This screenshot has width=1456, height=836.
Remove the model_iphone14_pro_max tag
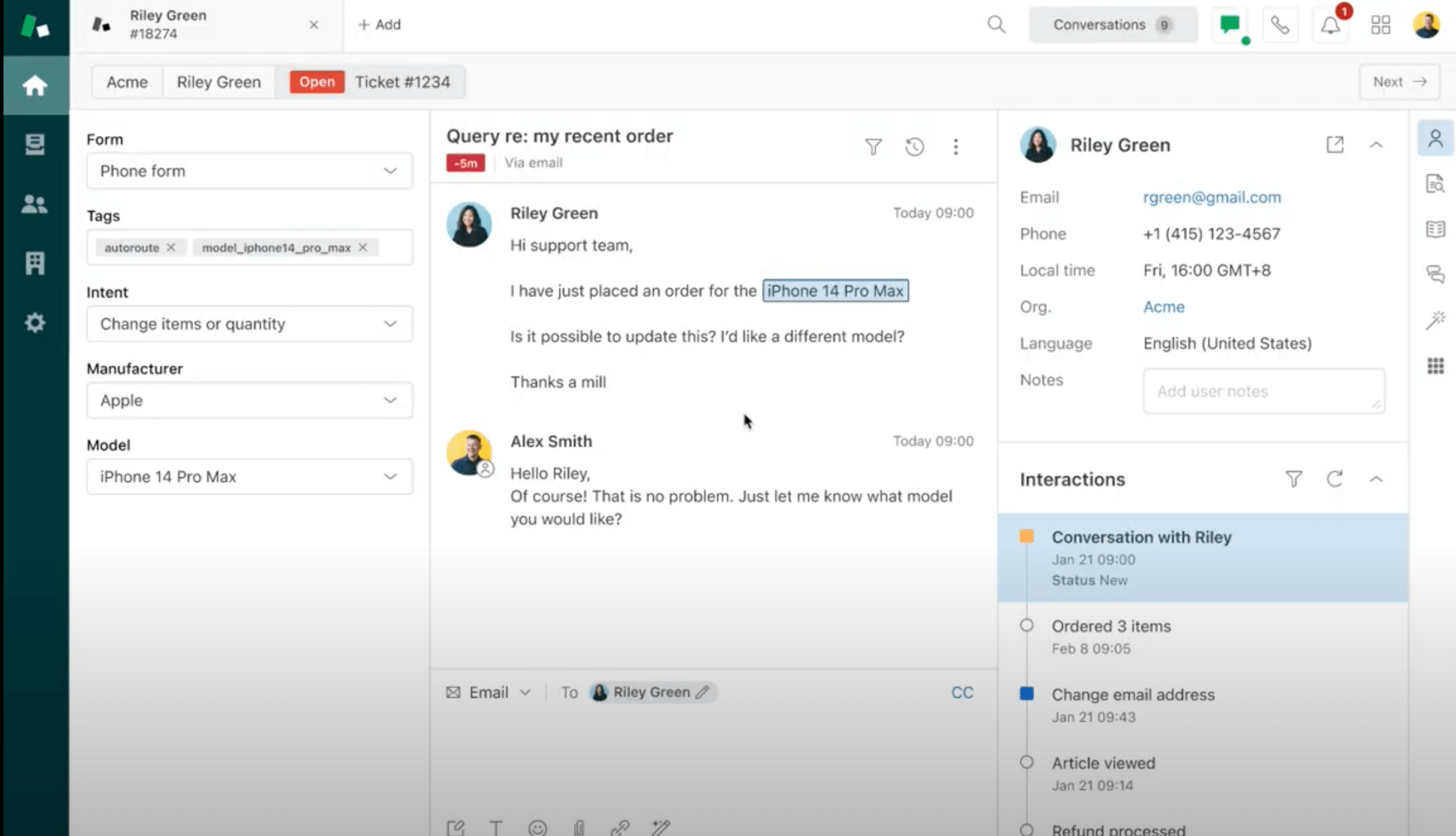(363, 248)
